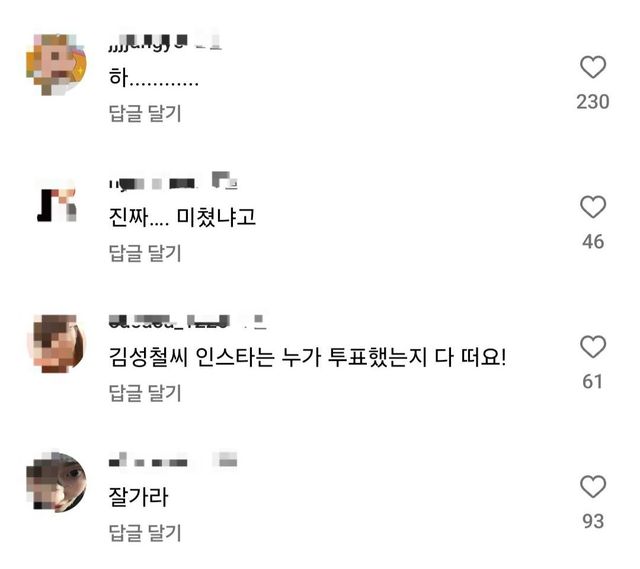Open avatar next to "진짜.... 미쳤냐고"
Image resolution: width=640 pixels, height=569 pixels.
[x=55, y=204]
